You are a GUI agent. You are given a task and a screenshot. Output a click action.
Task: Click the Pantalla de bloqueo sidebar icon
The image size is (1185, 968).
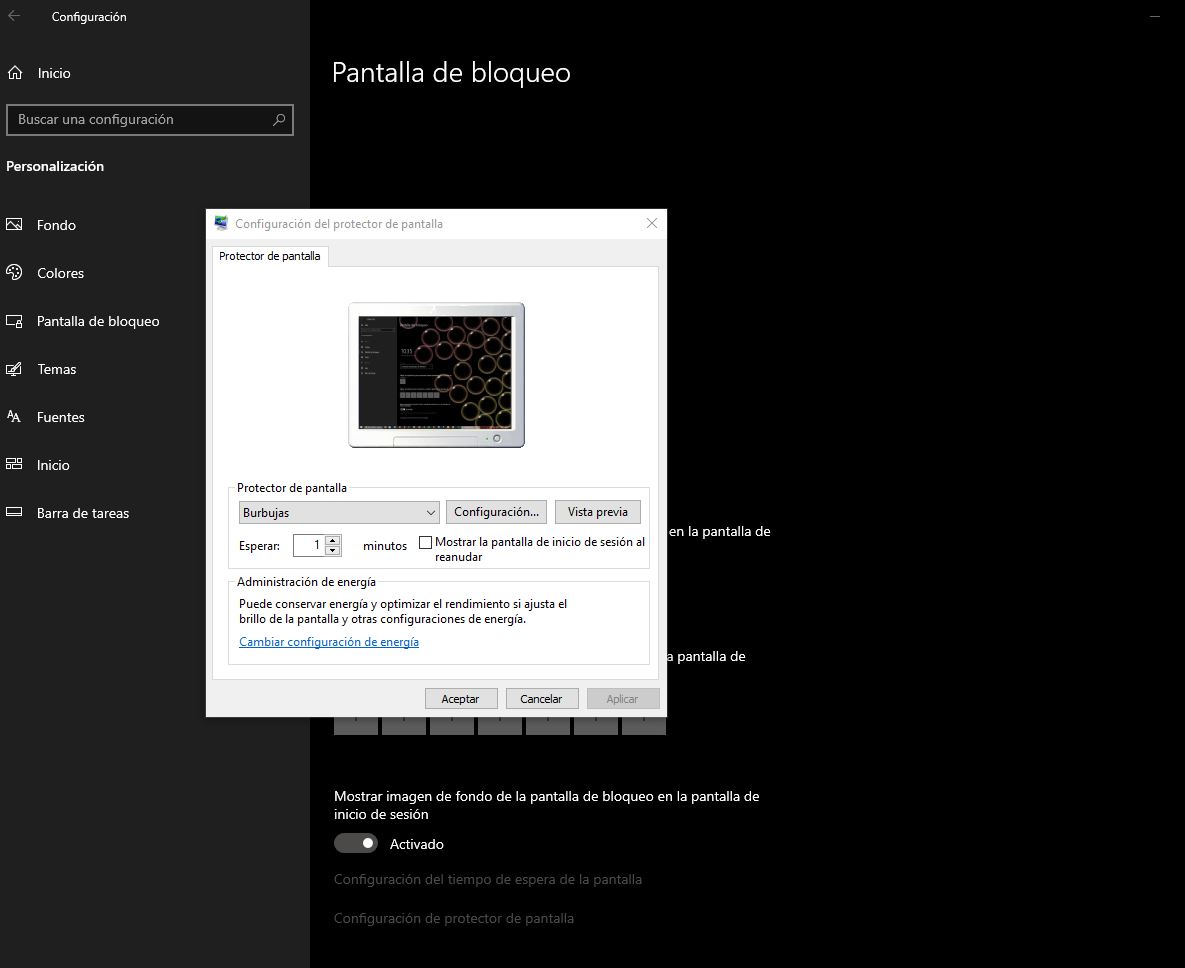pos(14,321)
